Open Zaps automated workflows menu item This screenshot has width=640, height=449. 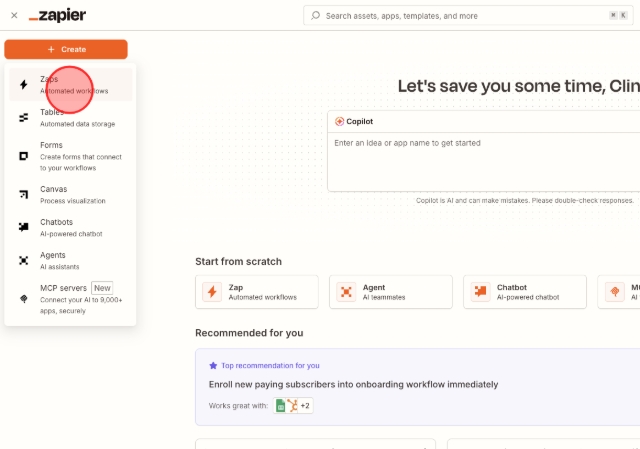coord(71,84)
